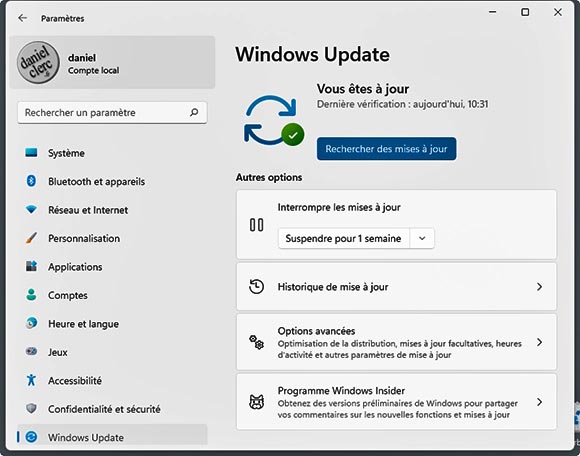
Task: Expand Options avancées chevron
Action: [x=539, y=342]
